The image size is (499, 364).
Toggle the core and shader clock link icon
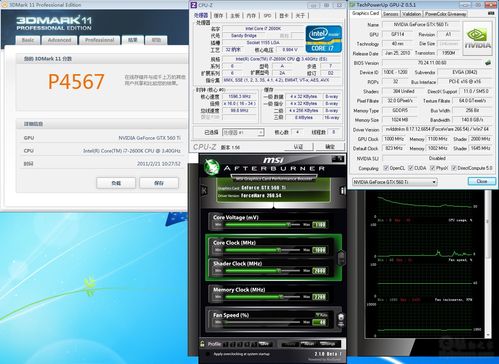tap(342, 257)
